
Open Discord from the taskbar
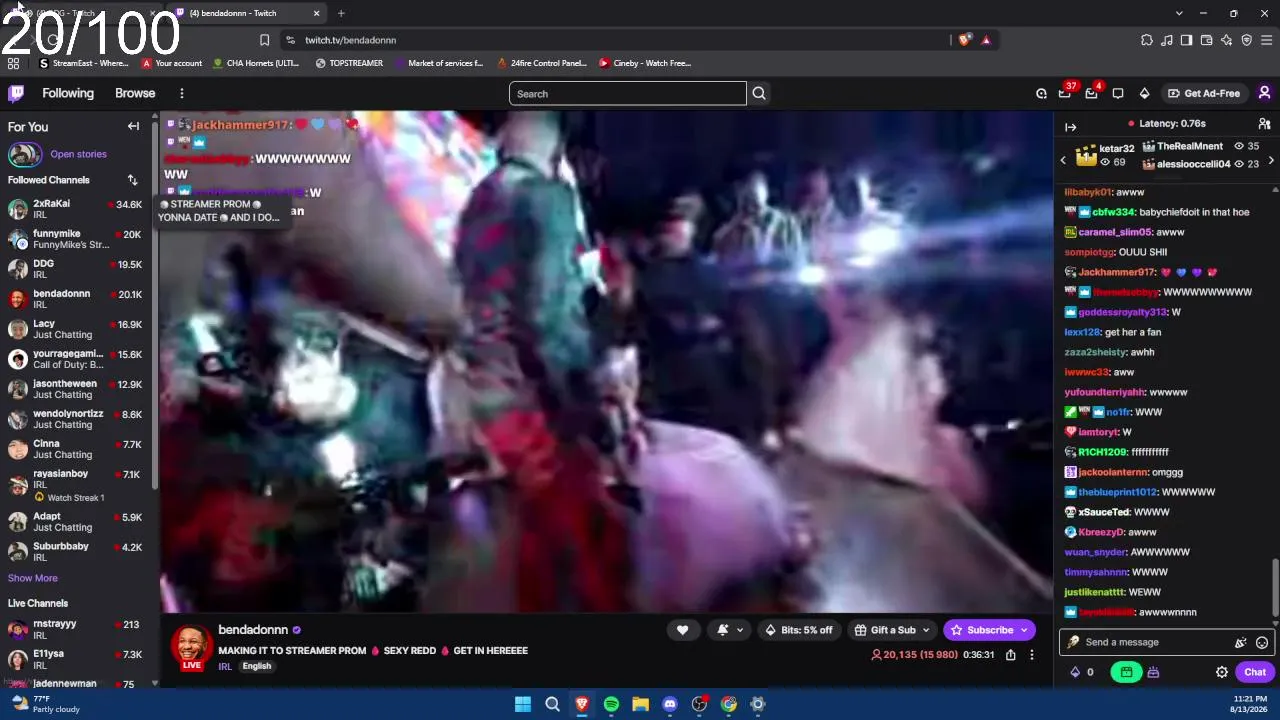click(670, 704)
